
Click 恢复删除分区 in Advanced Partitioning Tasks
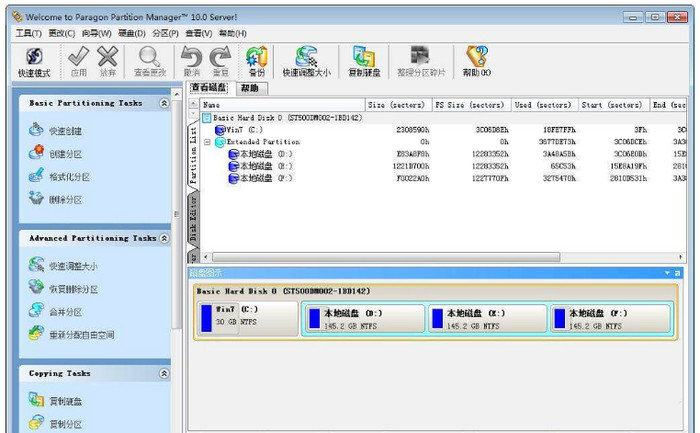[72, 289]
